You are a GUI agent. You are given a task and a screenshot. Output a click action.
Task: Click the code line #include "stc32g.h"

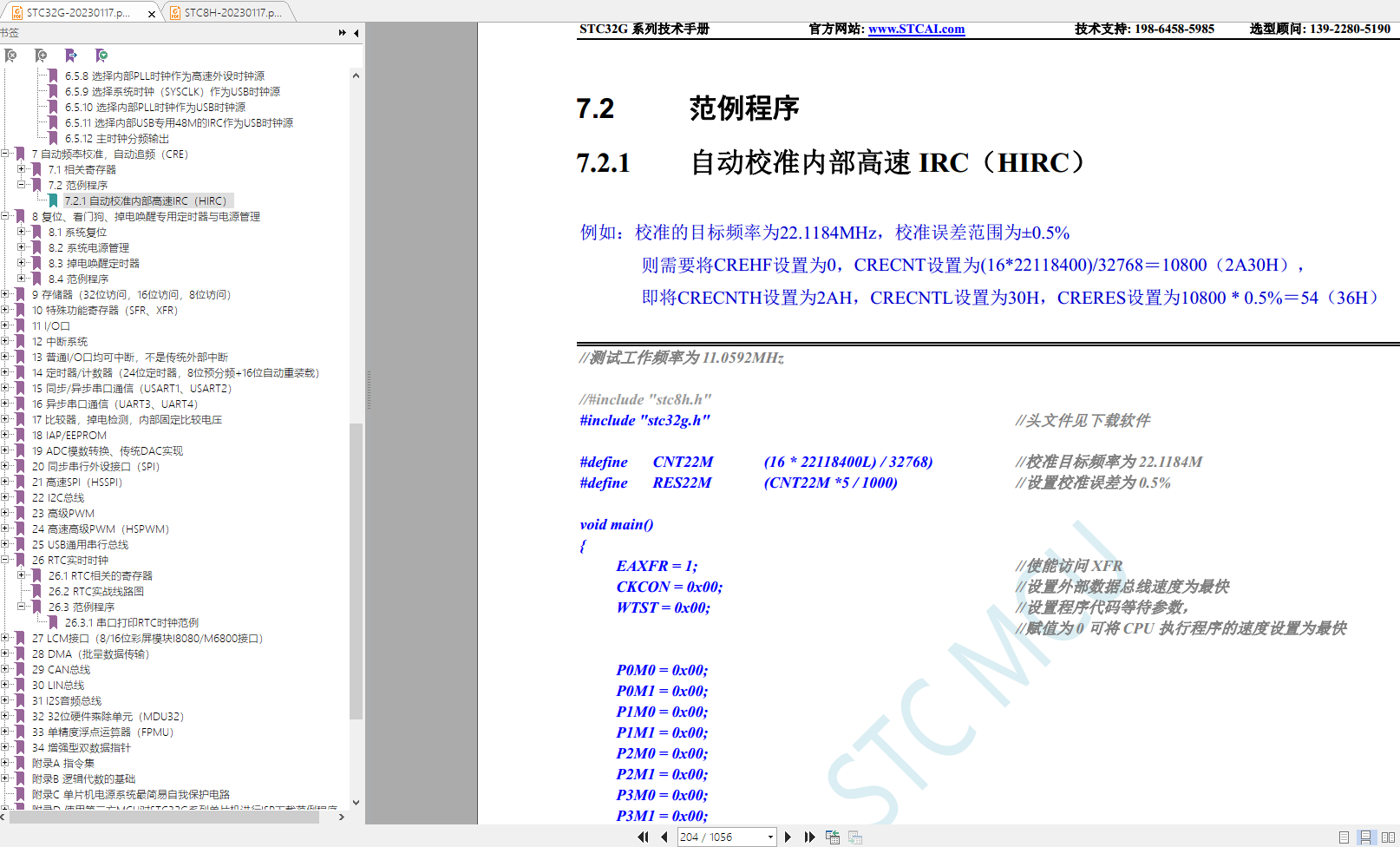tap(644, 420)
